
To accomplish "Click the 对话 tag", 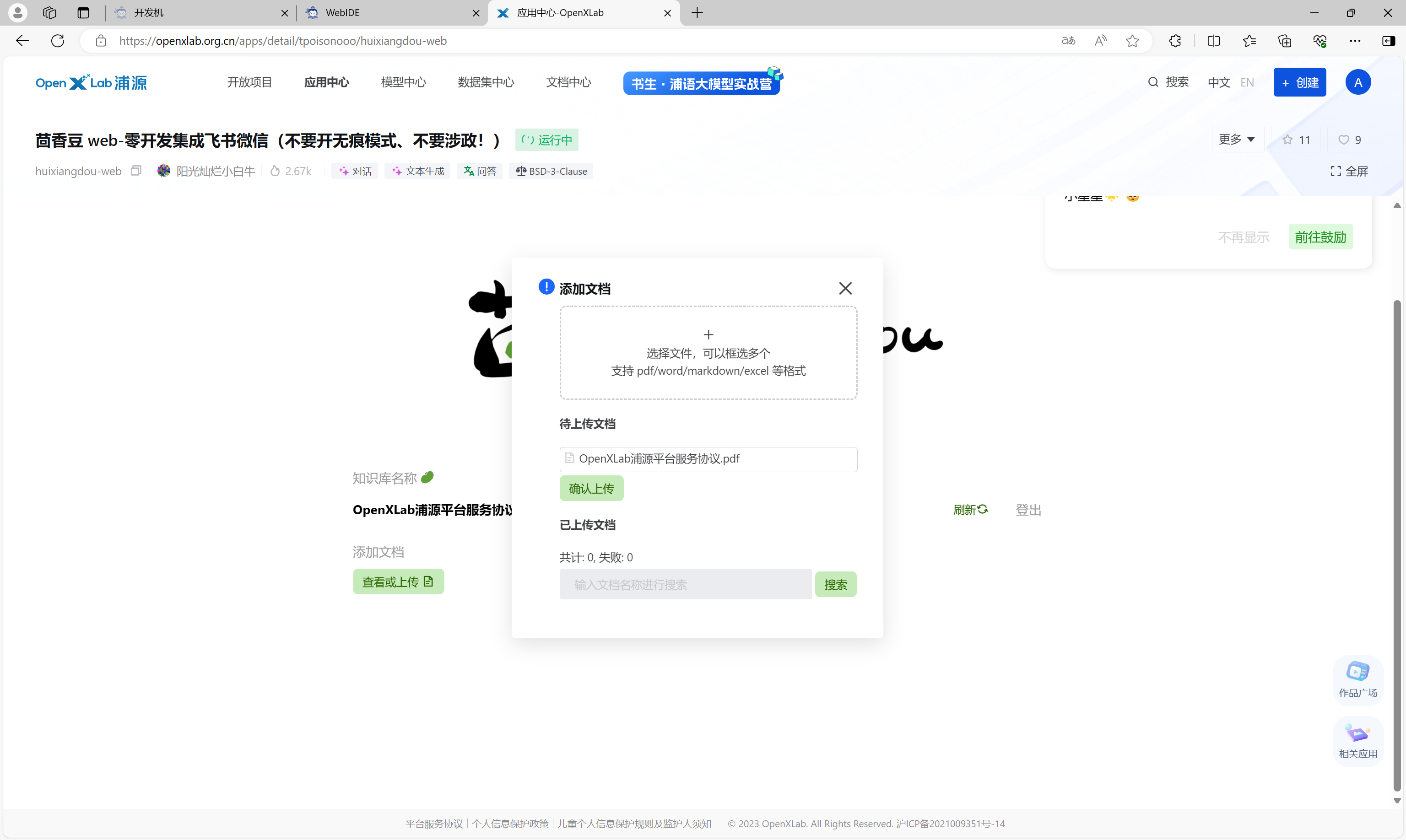I will click(355, 171).
